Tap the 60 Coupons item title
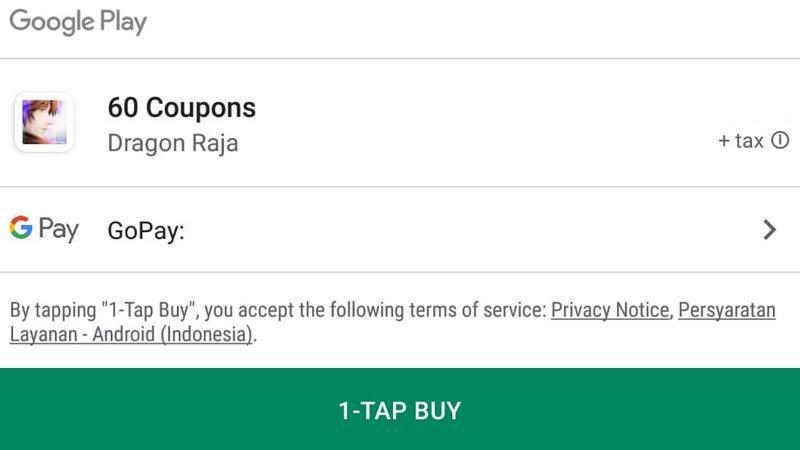 182,108
